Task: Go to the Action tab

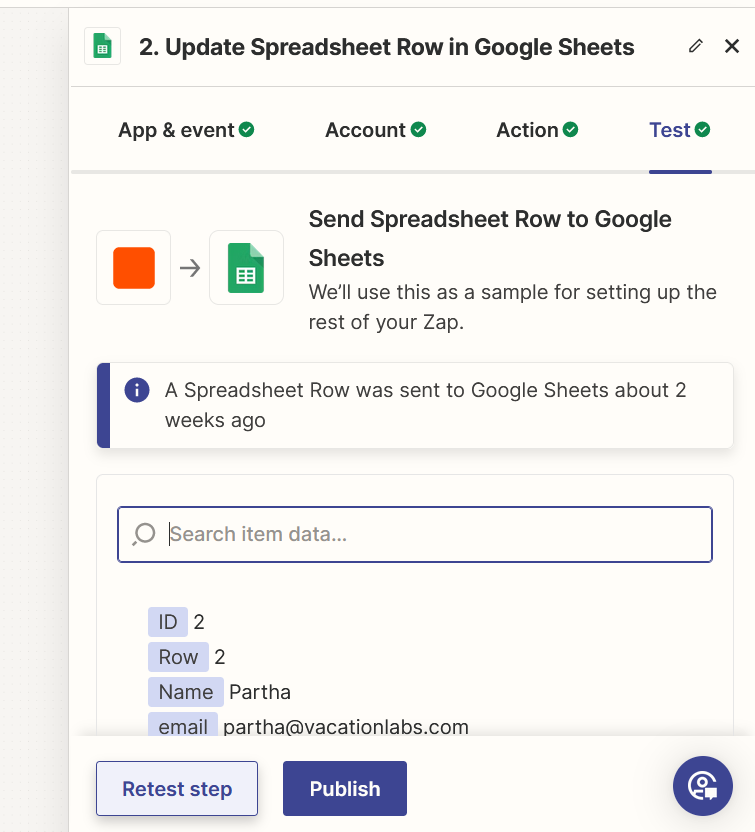Action: tap(528, 130)
